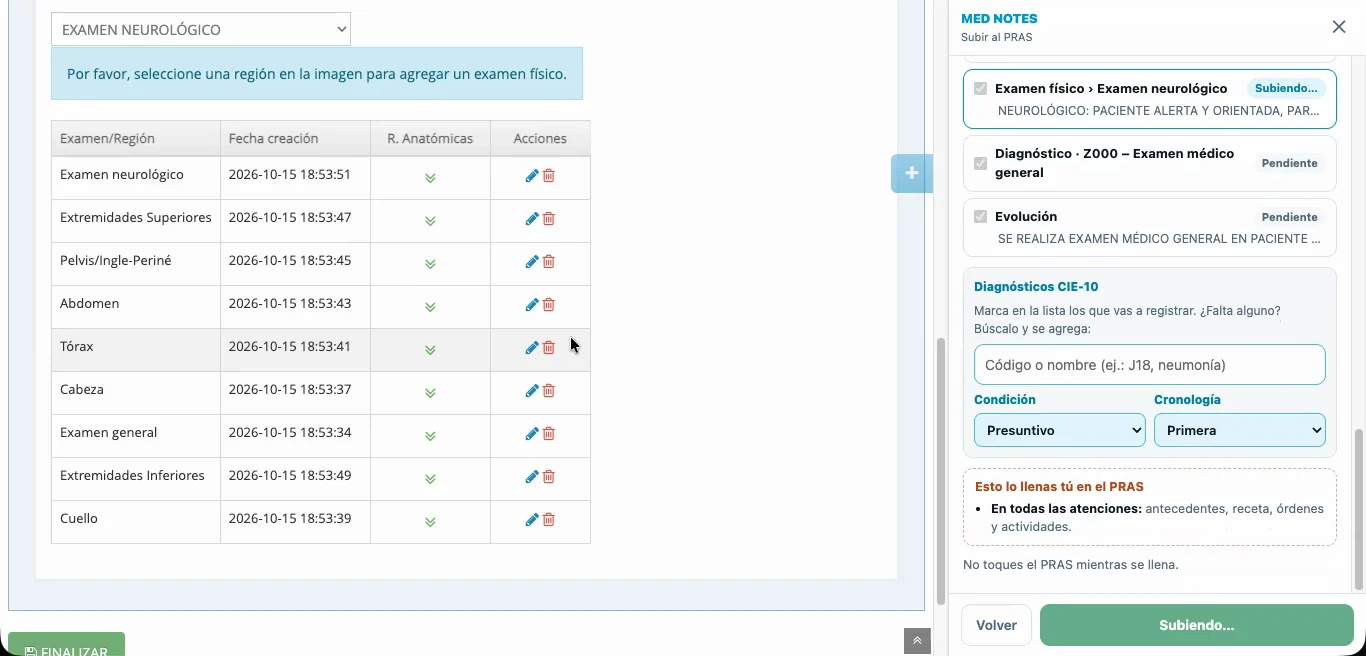Click the FINALIZAR button
Screen dimensions: 1366x656
click(x=67, y=646)
